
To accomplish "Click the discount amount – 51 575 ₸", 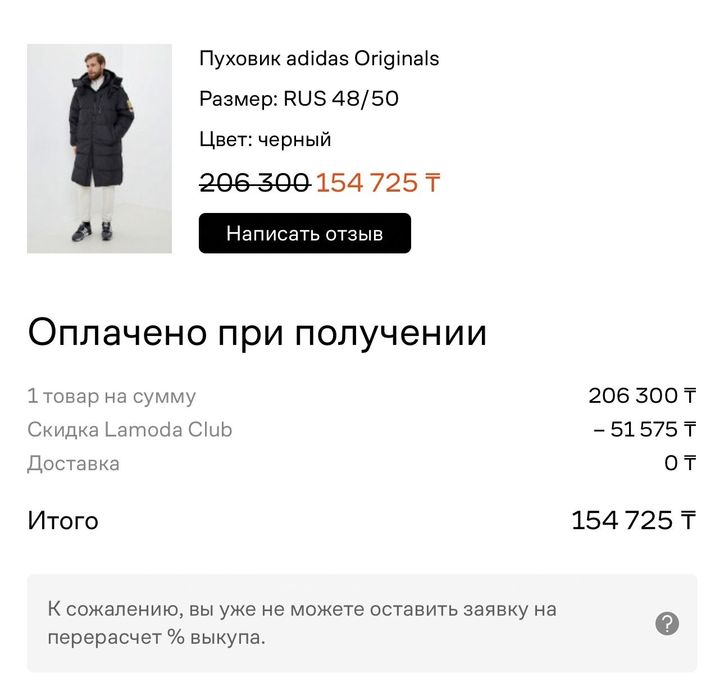I will [644, 430].
